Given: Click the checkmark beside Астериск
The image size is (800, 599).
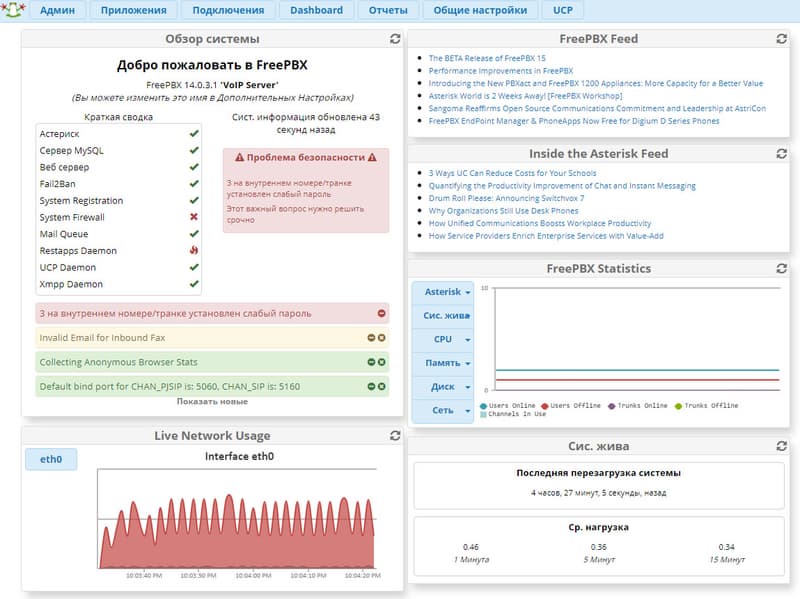Looking at the screenshot, I should coord(194,133).
